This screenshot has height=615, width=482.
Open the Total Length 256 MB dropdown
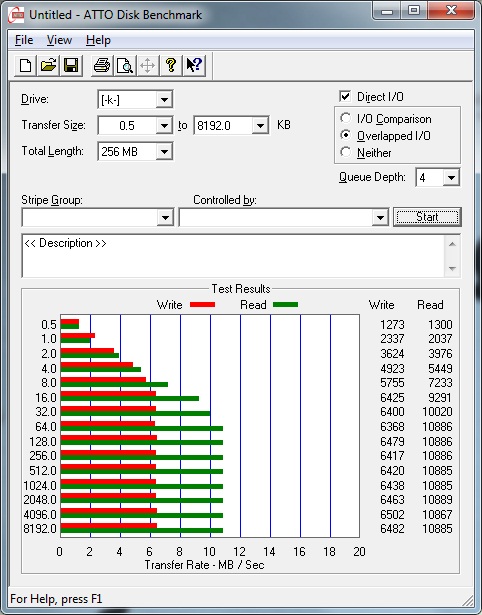click(164, 151)
